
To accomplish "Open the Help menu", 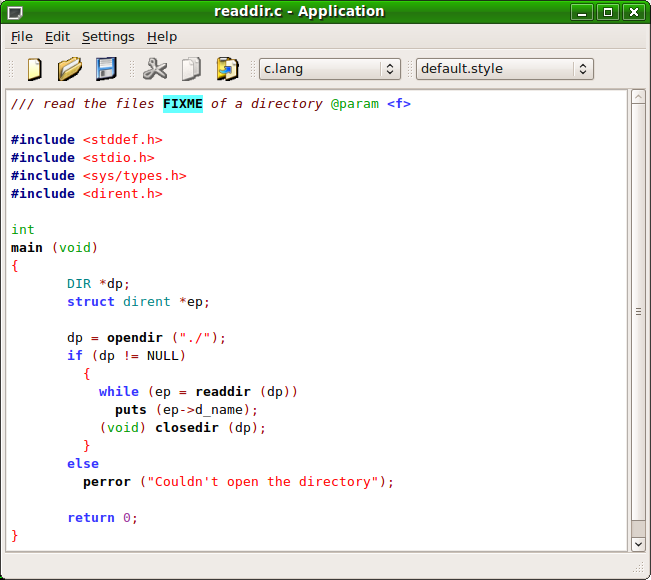I will (x=161, y=37).
